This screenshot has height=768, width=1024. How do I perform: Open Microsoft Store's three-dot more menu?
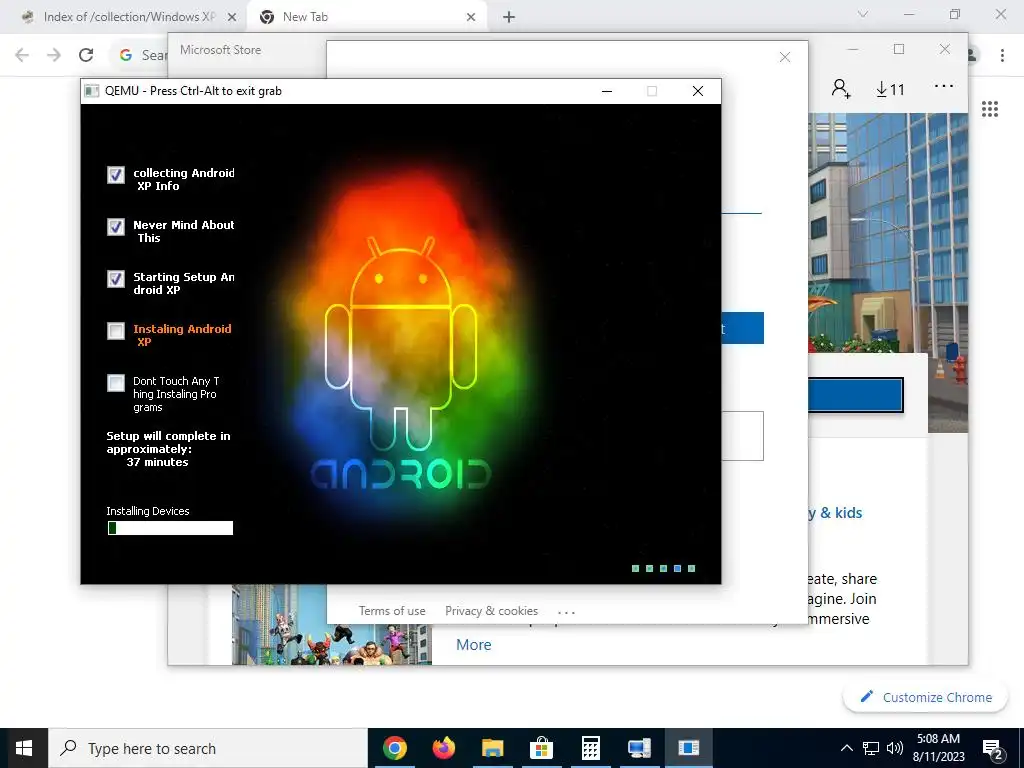tap(944, 86)
